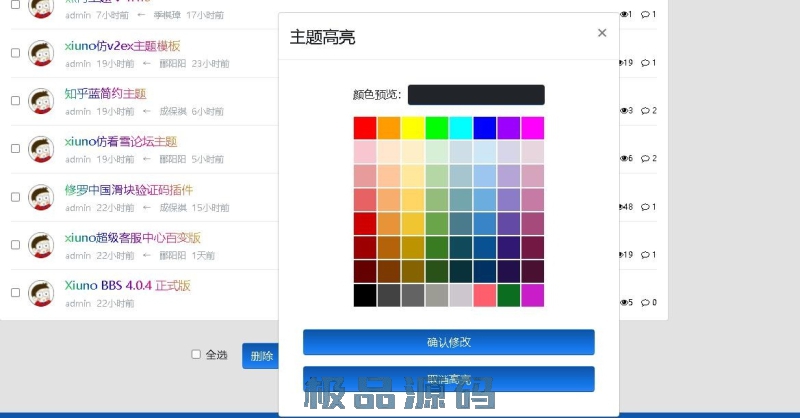Open the 知乎蓝简约主题 thread
800x418 pixels.
[105, 94]
